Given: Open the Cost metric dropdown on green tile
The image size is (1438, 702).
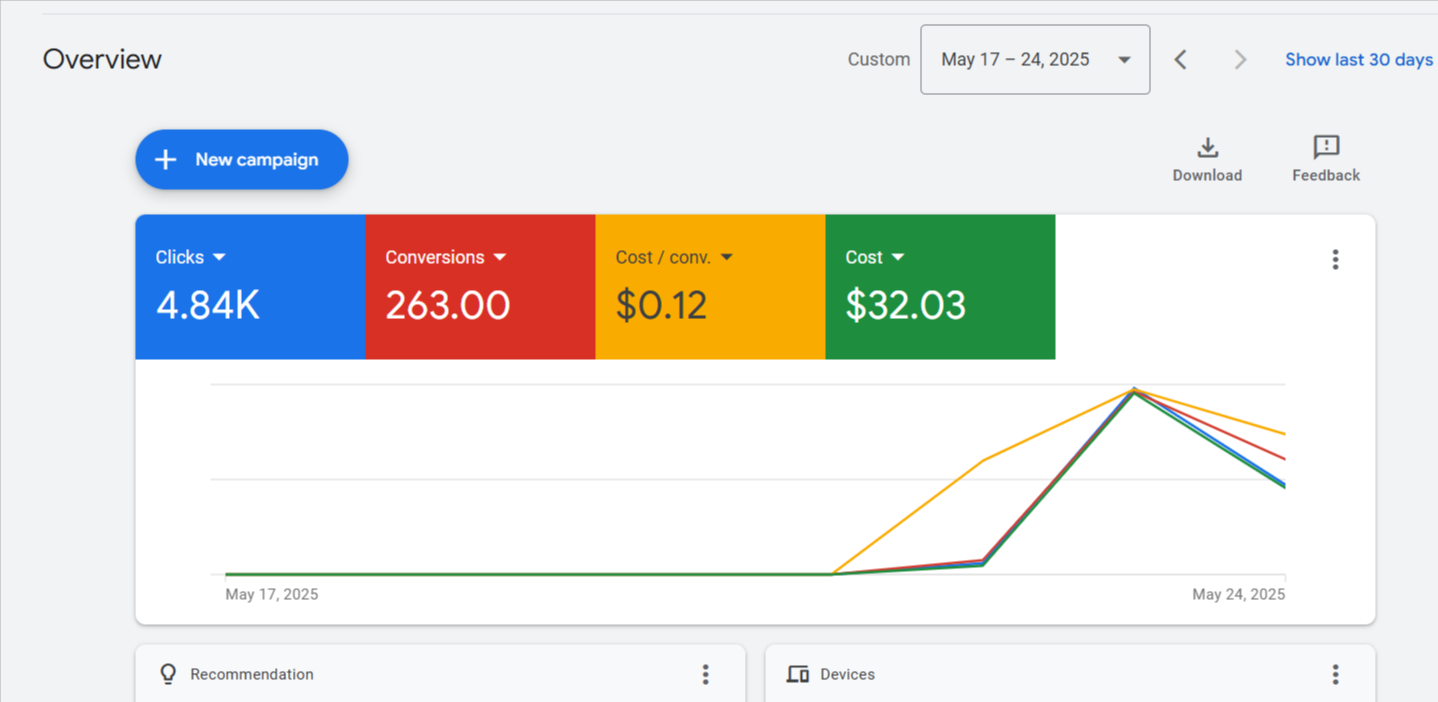Looking at the screenshot, I should (x=898, y=257).
